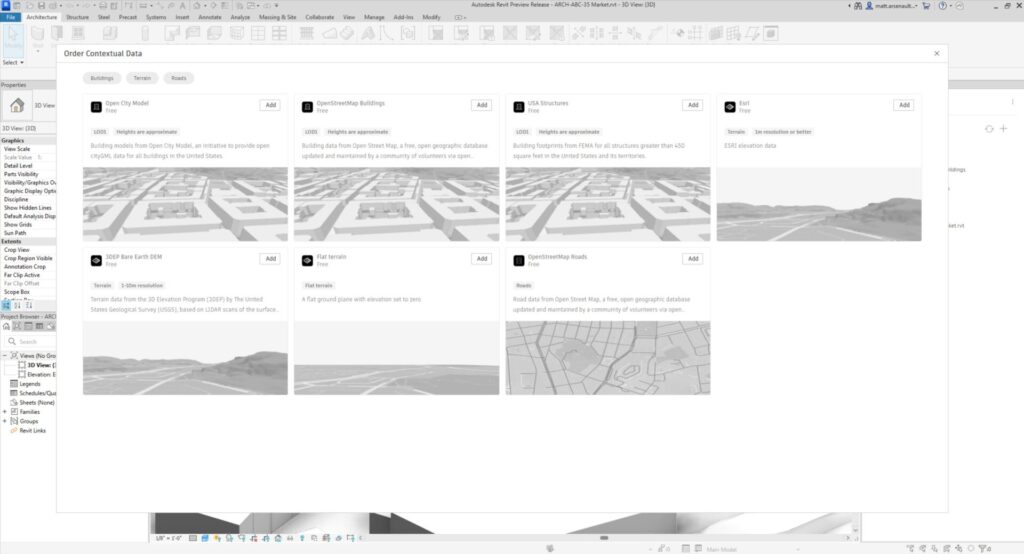Click the Esri provider logo icon
This screenshot has width=1024, height=554.
tap(730, 106)
